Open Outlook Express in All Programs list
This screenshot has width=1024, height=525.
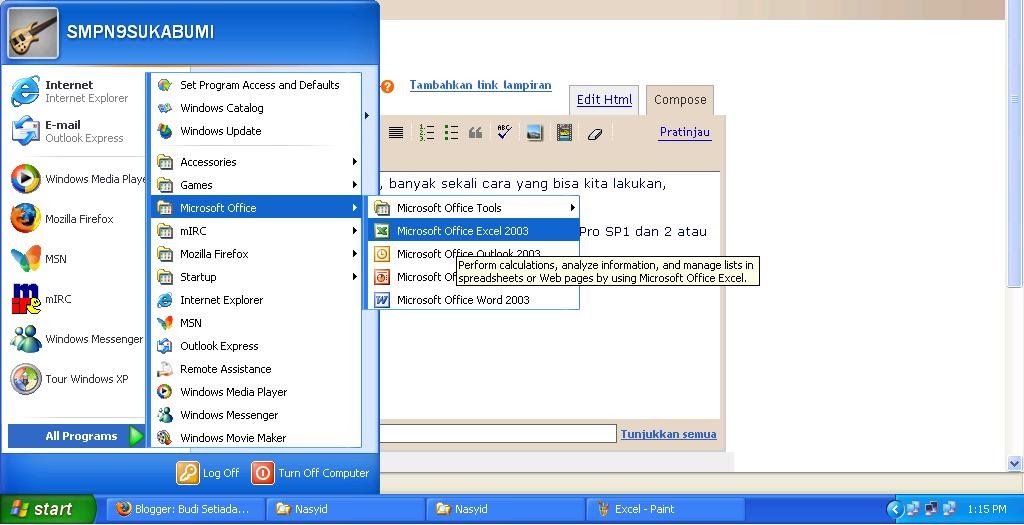pos(256,346)
